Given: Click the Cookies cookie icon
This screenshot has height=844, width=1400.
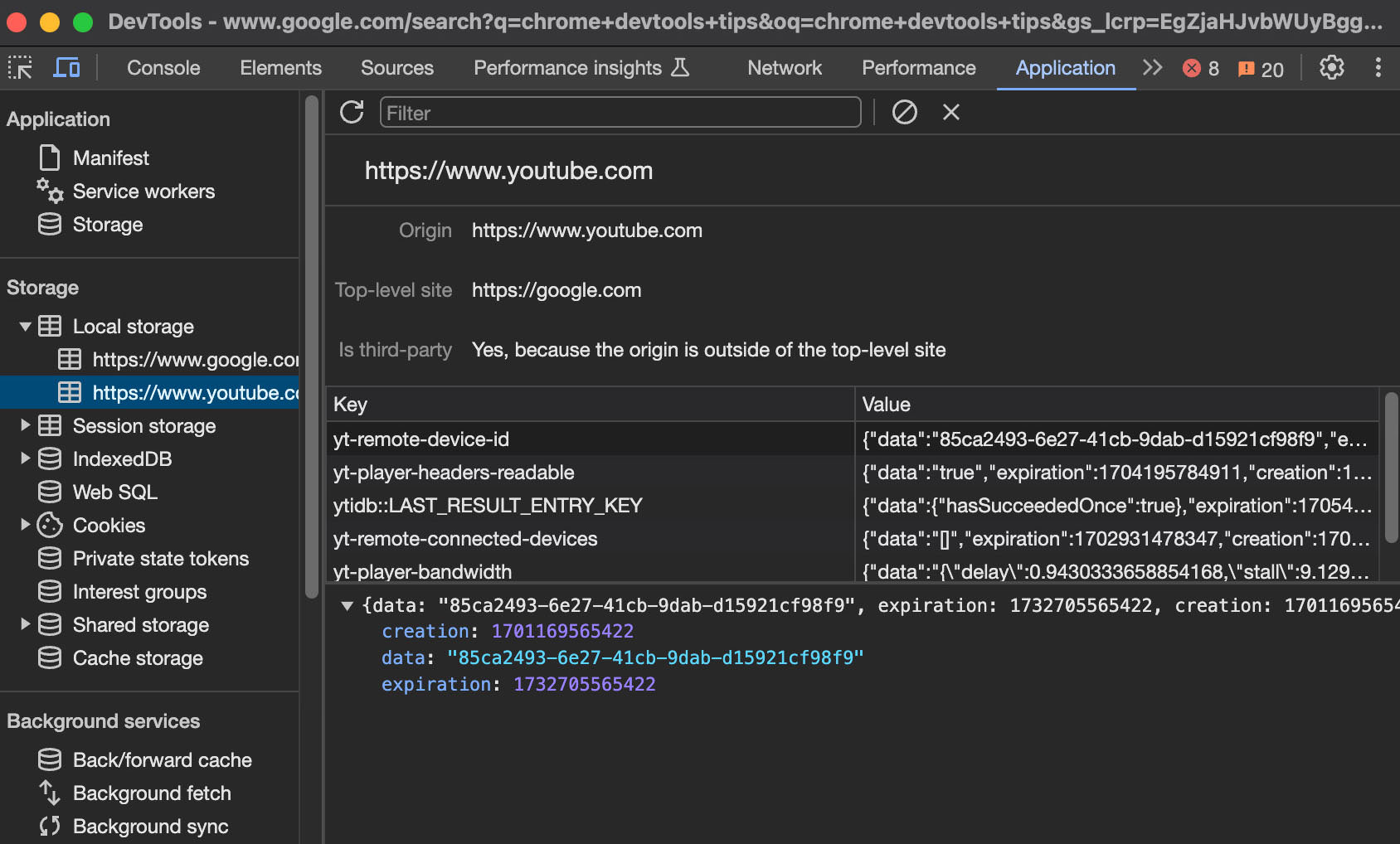Looking at the screenshot, I should click(x=50, y=525).
